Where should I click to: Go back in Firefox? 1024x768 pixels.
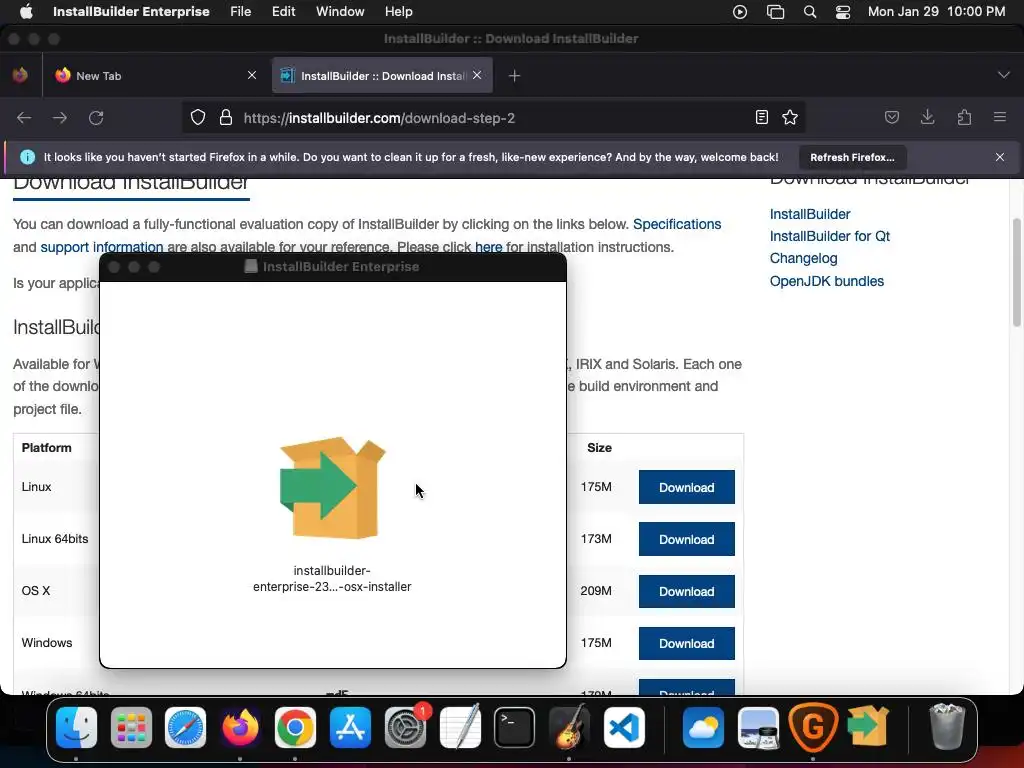(24, 118)
